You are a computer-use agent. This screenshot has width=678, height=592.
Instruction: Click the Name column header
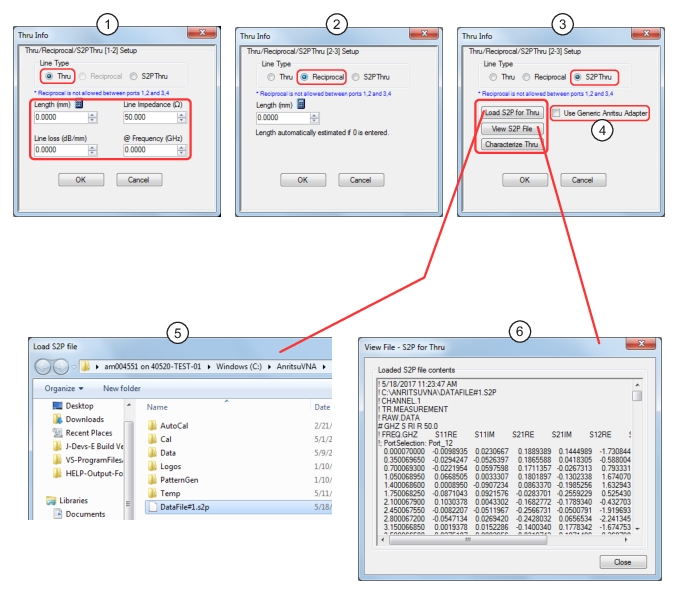pyautogui.click(x=156, y=407)
